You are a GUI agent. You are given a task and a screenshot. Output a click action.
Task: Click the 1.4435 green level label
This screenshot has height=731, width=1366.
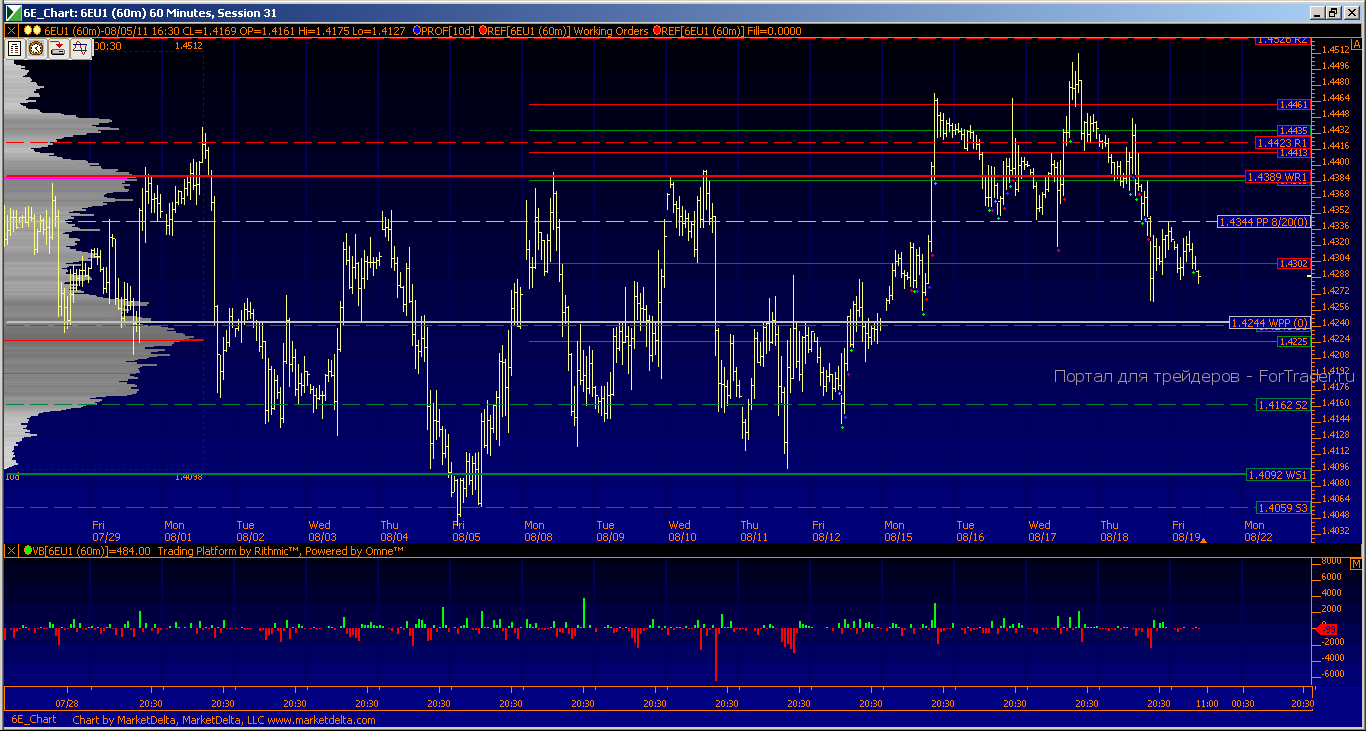coord(1293,131)
